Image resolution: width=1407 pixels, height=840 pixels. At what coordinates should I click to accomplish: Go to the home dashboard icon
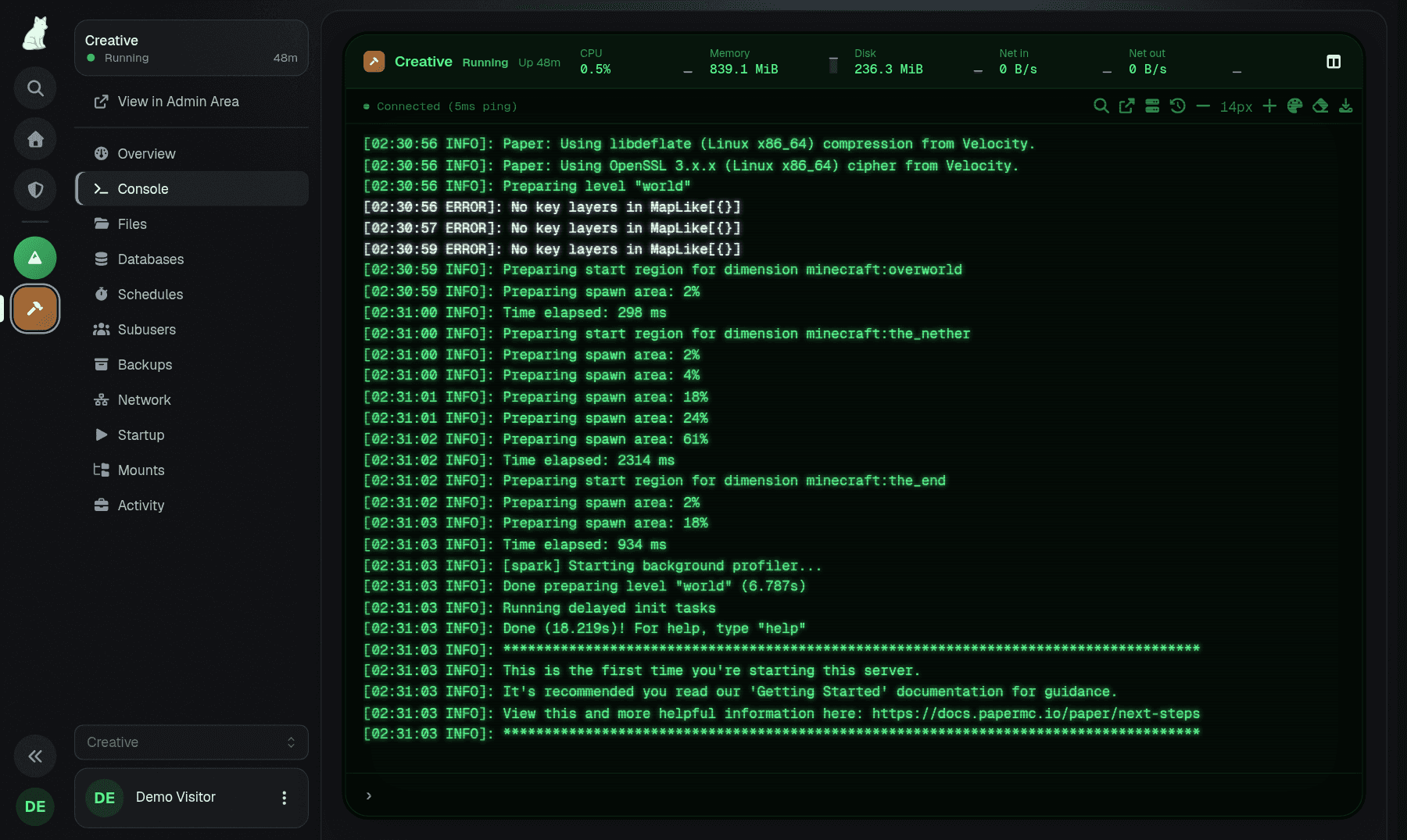(x=35, y=139)
